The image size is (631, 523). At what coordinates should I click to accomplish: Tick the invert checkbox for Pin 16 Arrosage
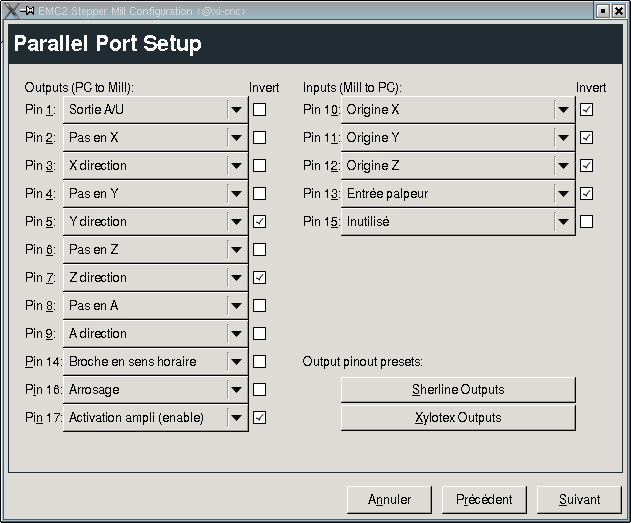tap(260, 389)
